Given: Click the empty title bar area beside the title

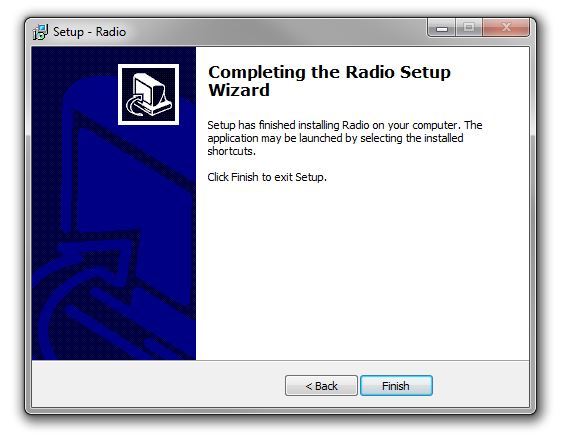Looking at the screenshot, I should [x=276, y=32].
